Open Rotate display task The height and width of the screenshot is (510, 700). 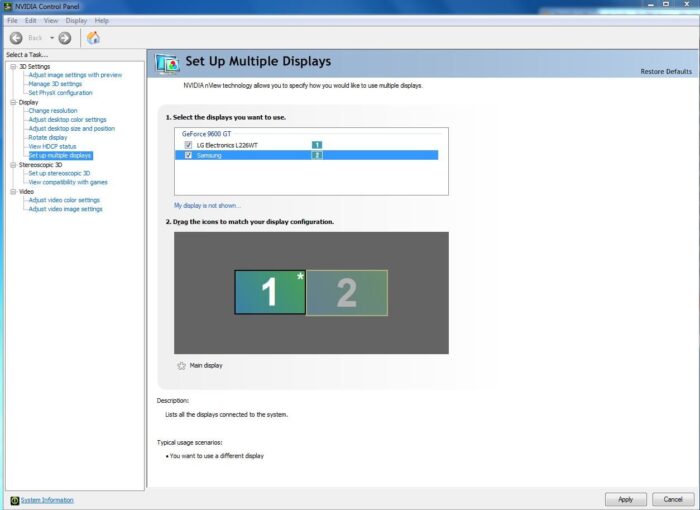pyautogui.click(x=48, y=138)
